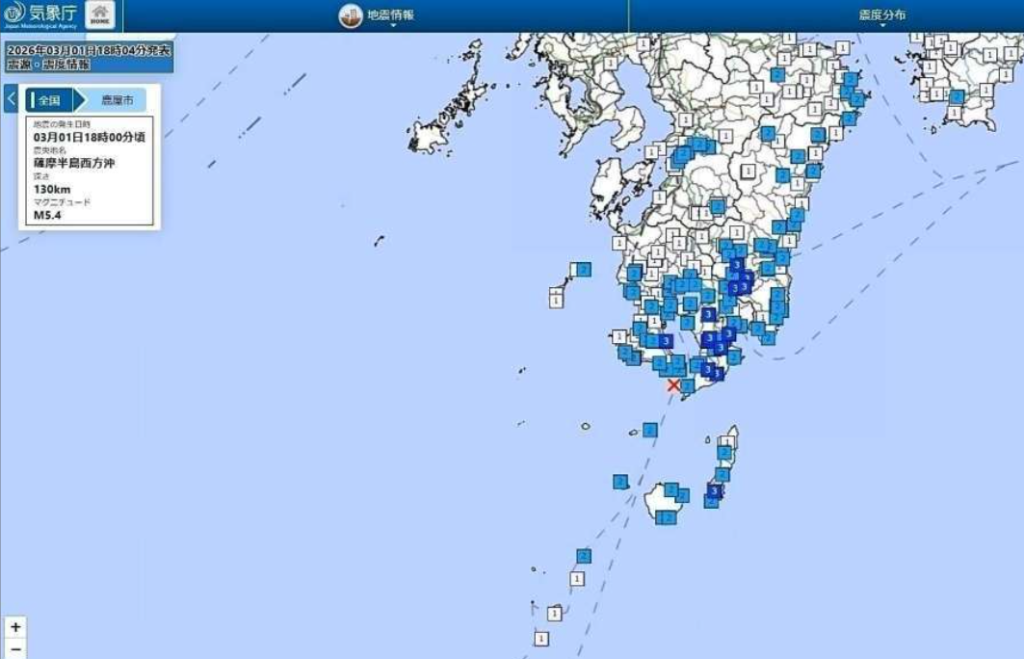Select the 全国 tab
Screen dimensions: 1024x659
[50, 99]
